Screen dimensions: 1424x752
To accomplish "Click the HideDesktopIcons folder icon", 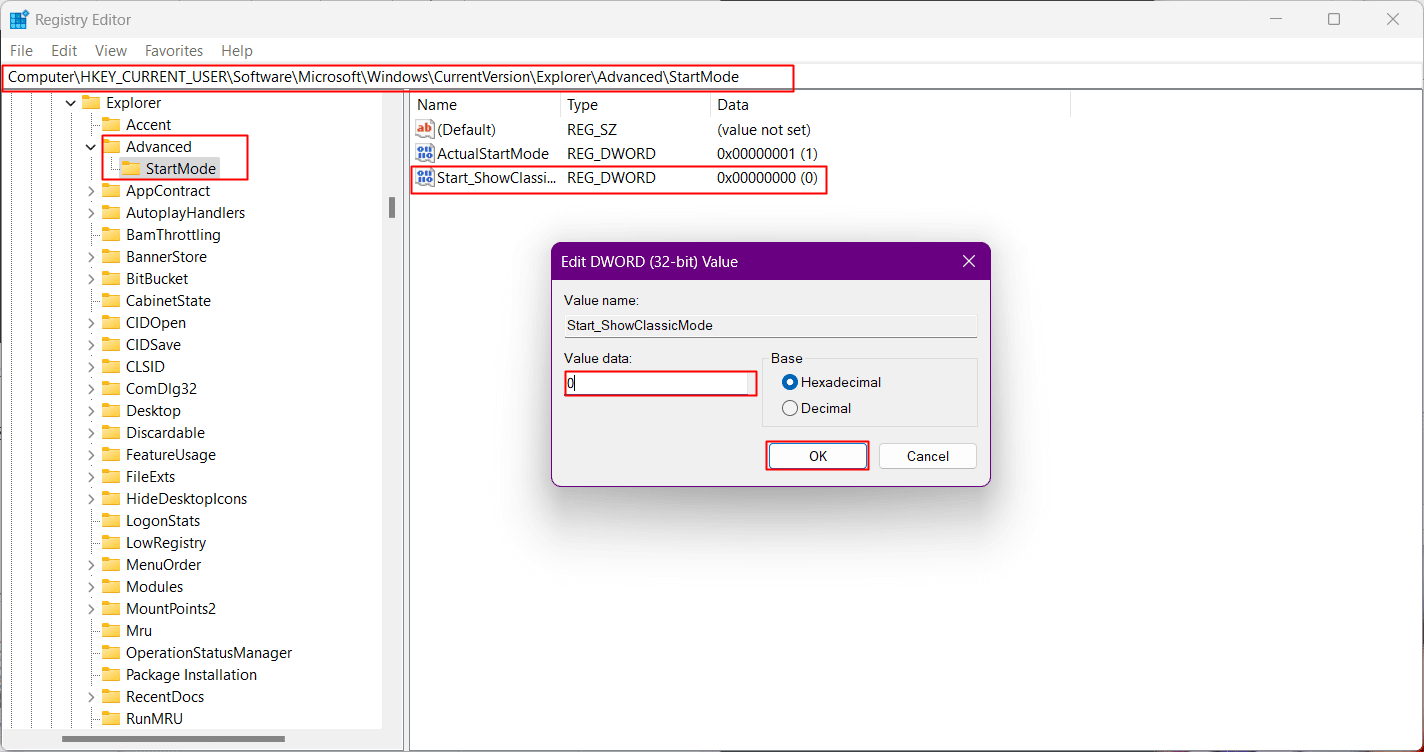I will tap(111, 499).
